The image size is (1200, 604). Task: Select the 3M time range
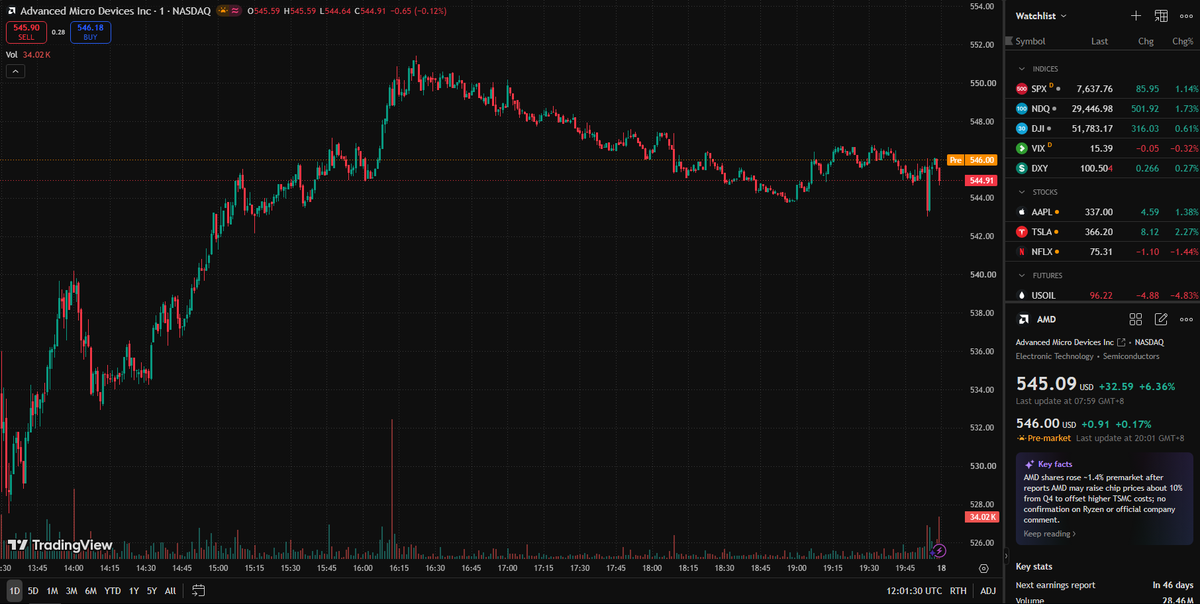tap(71, 590)
